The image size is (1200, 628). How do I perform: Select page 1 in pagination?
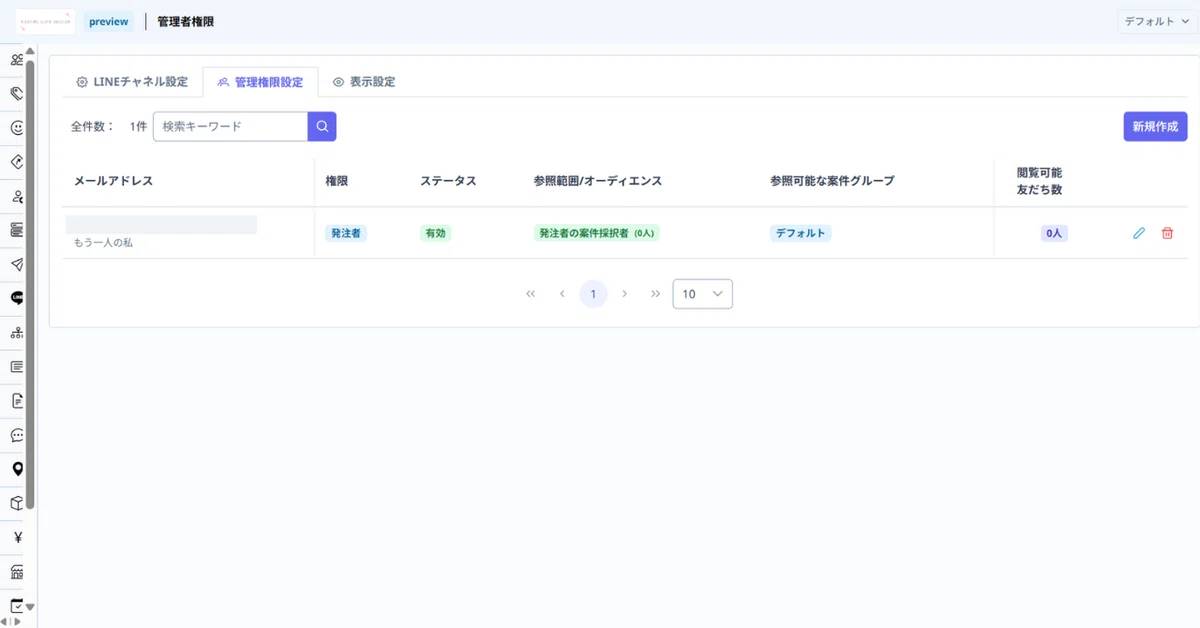pos(593,294)
